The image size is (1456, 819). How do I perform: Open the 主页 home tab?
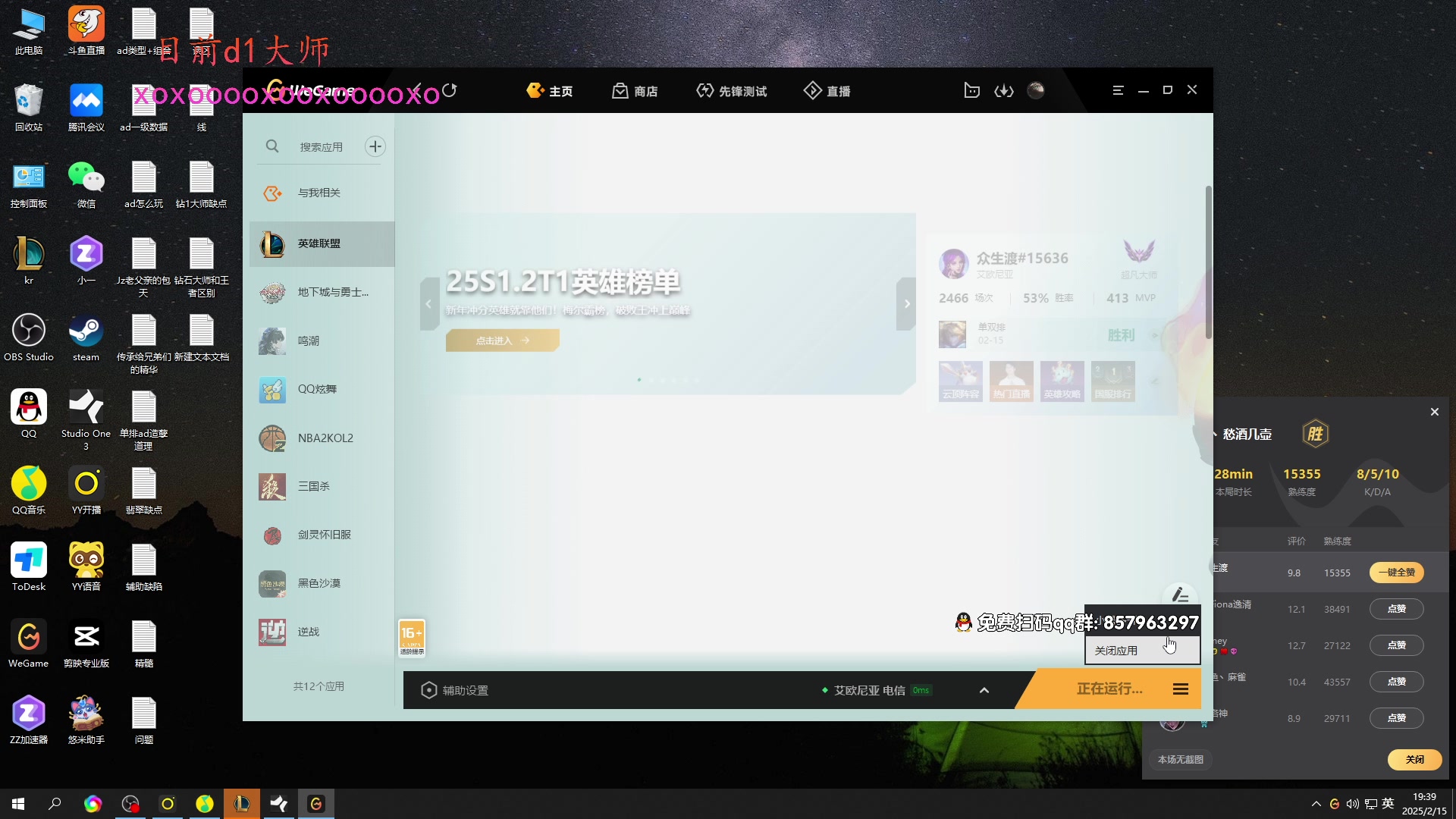click(550, 91)
